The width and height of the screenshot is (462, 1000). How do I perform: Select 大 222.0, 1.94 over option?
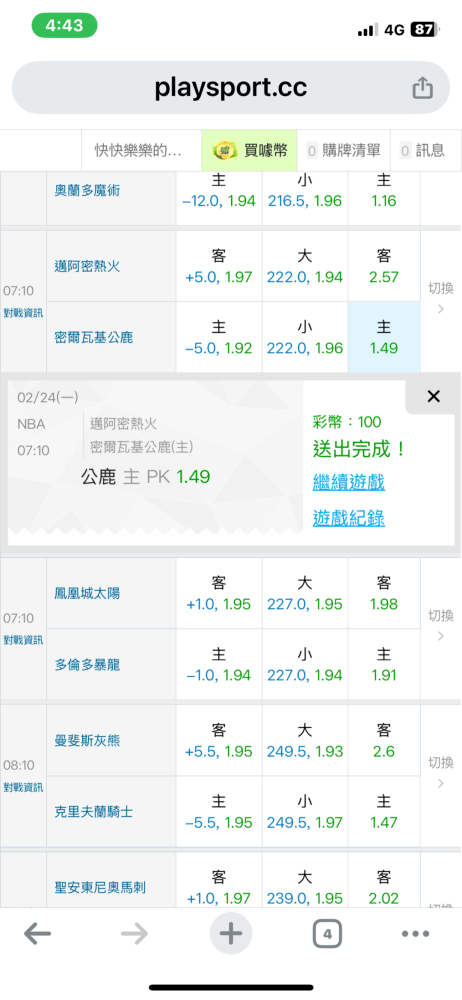(305, 266)
